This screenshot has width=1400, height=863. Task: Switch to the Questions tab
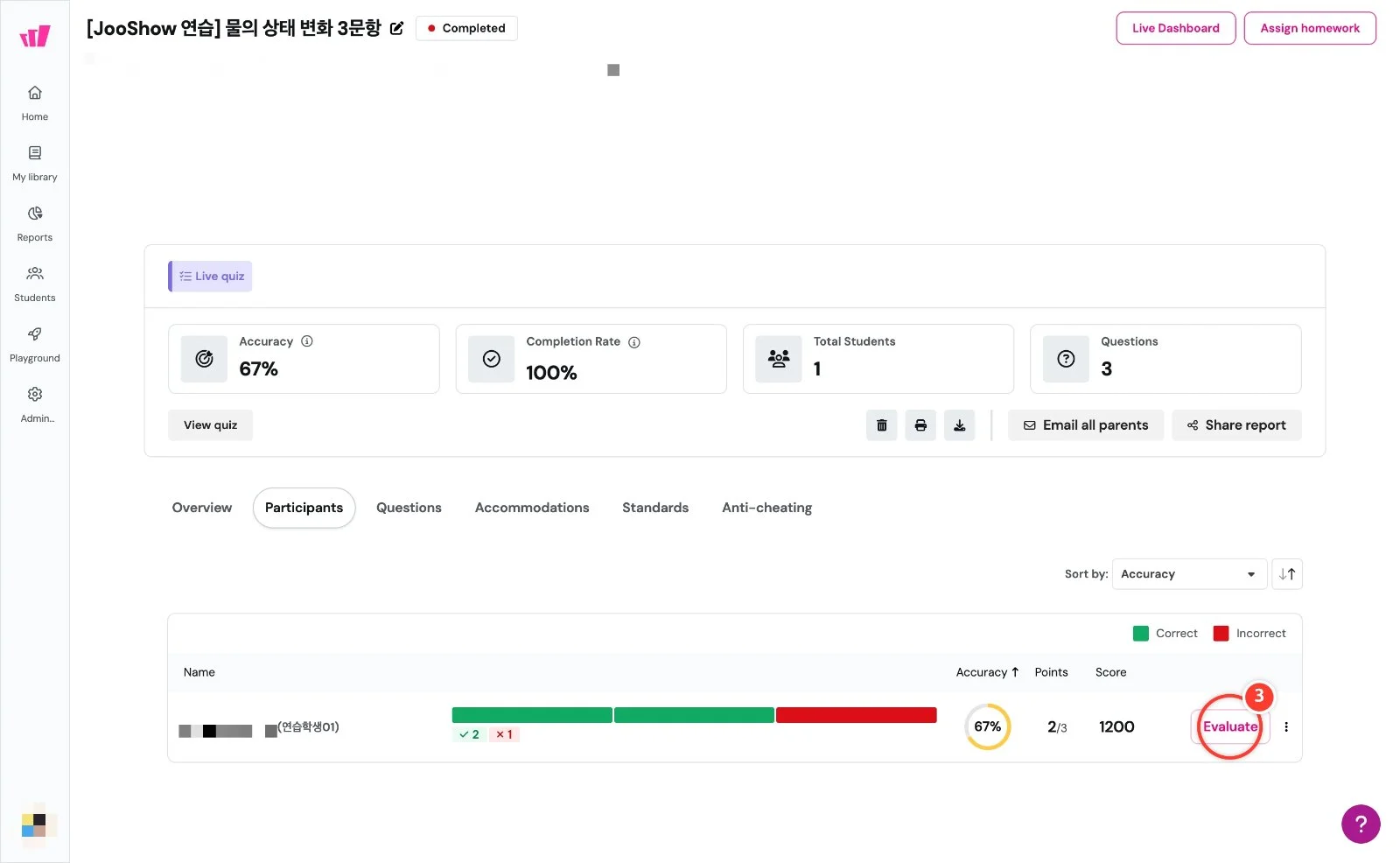click(409, 508)
